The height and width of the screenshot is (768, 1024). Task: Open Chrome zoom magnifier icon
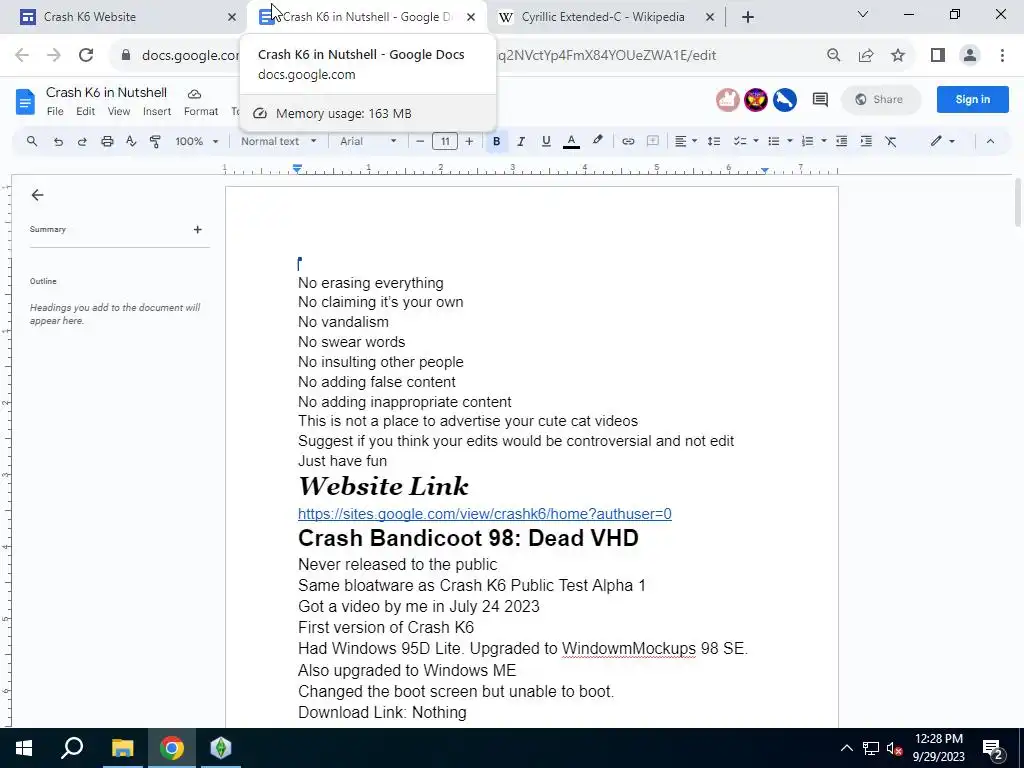[x=834, y=56]
